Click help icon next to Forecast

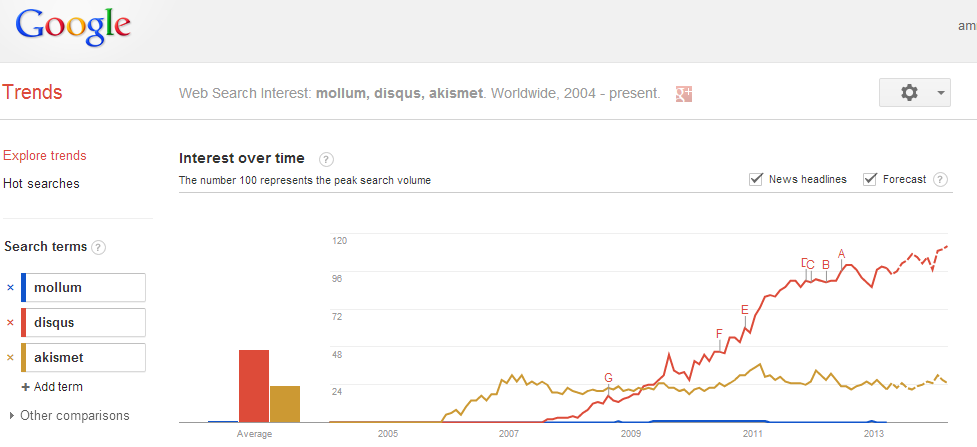point(940,180)
